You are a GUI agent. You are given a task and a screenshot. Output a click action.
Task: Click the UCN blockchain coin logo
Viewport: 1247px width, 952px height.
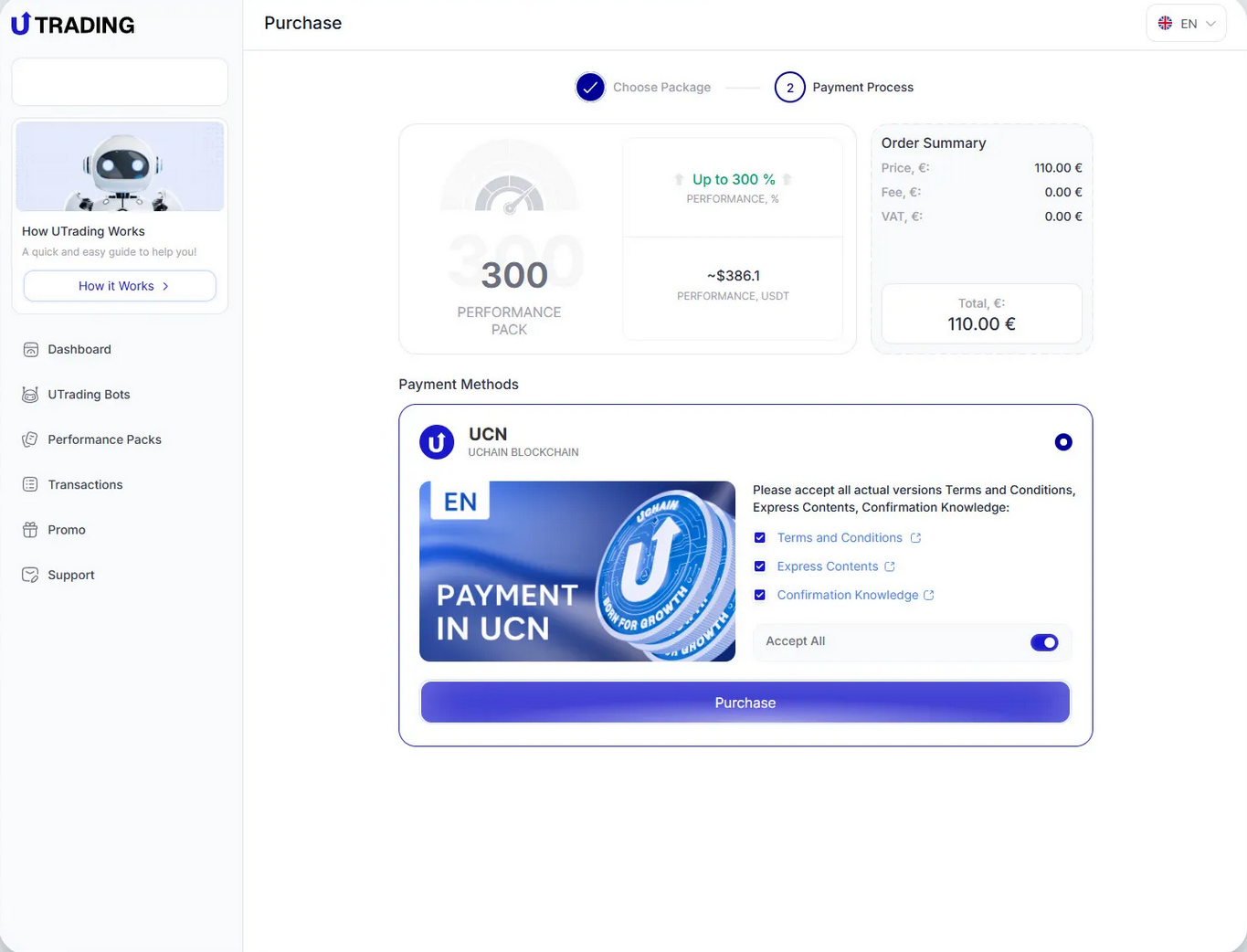437,442
